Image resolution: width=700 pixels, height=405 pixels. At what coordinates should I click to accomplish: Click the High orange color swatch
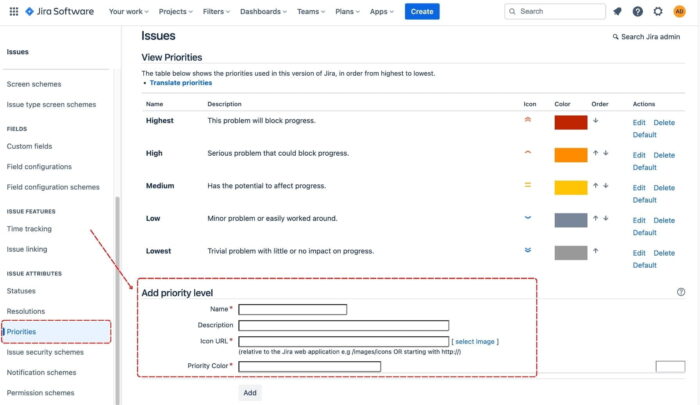click(571, 155)
